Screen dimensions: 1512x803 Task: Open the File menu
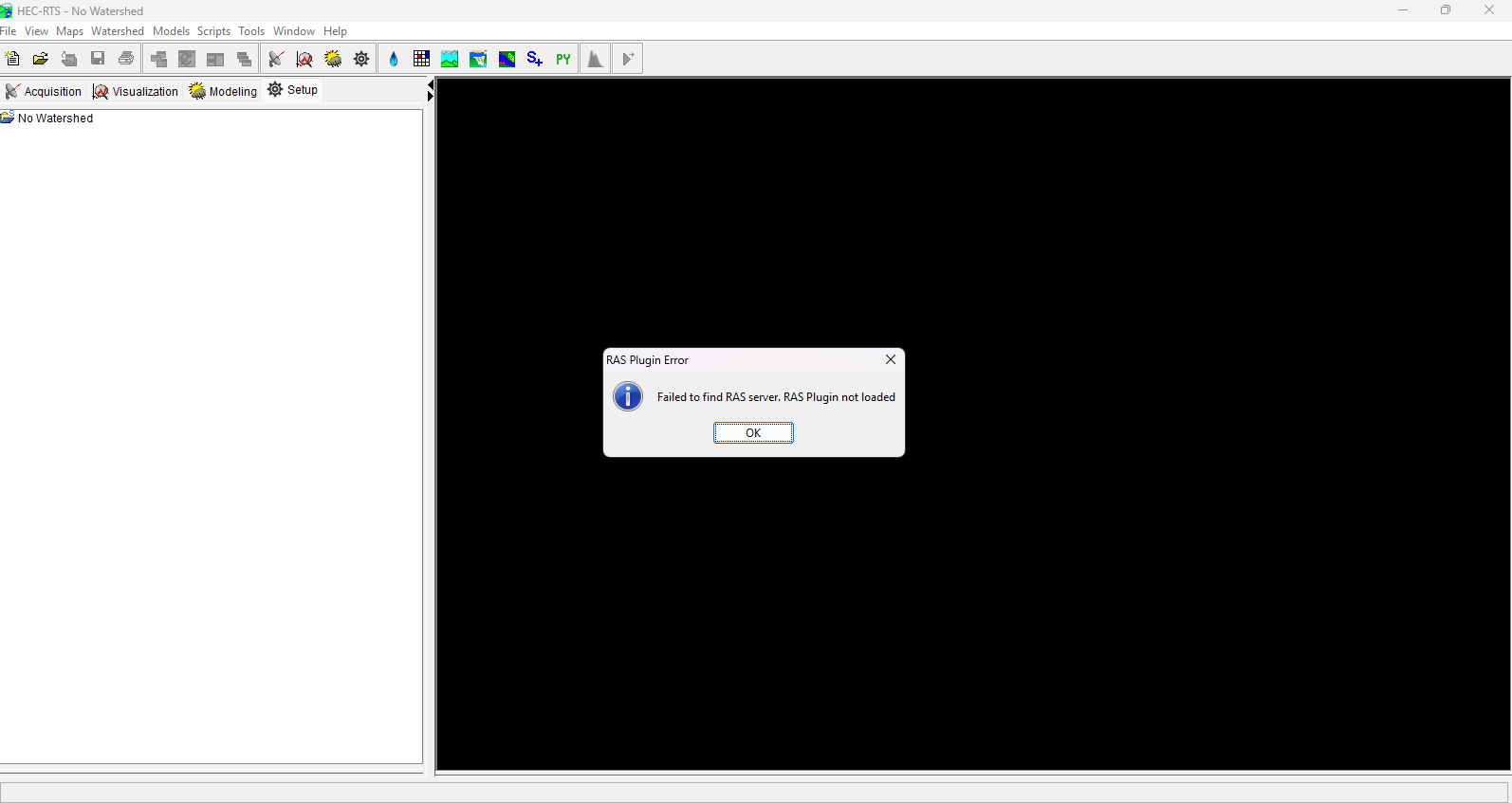pyautogui.click(x=9, y=31)
